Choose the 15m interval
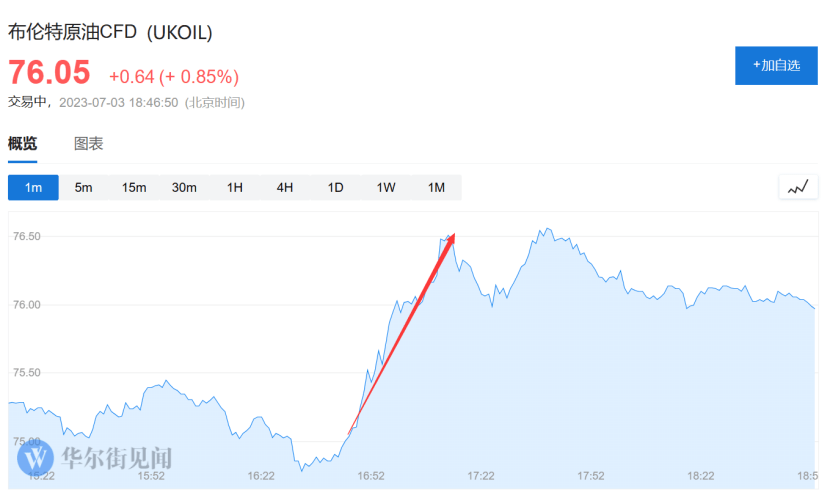This screenshot has height=501, width=831. point(134,187)
